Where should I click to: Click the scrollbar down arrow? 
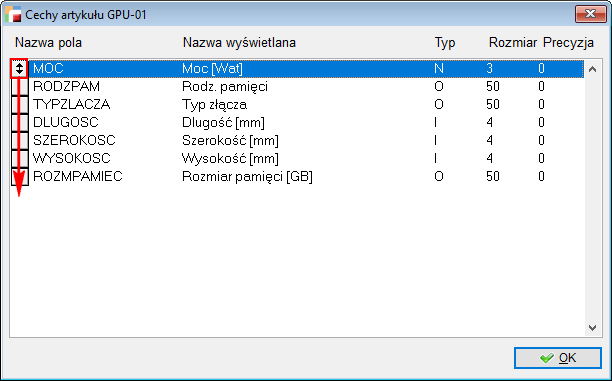[x=592, y=328]
